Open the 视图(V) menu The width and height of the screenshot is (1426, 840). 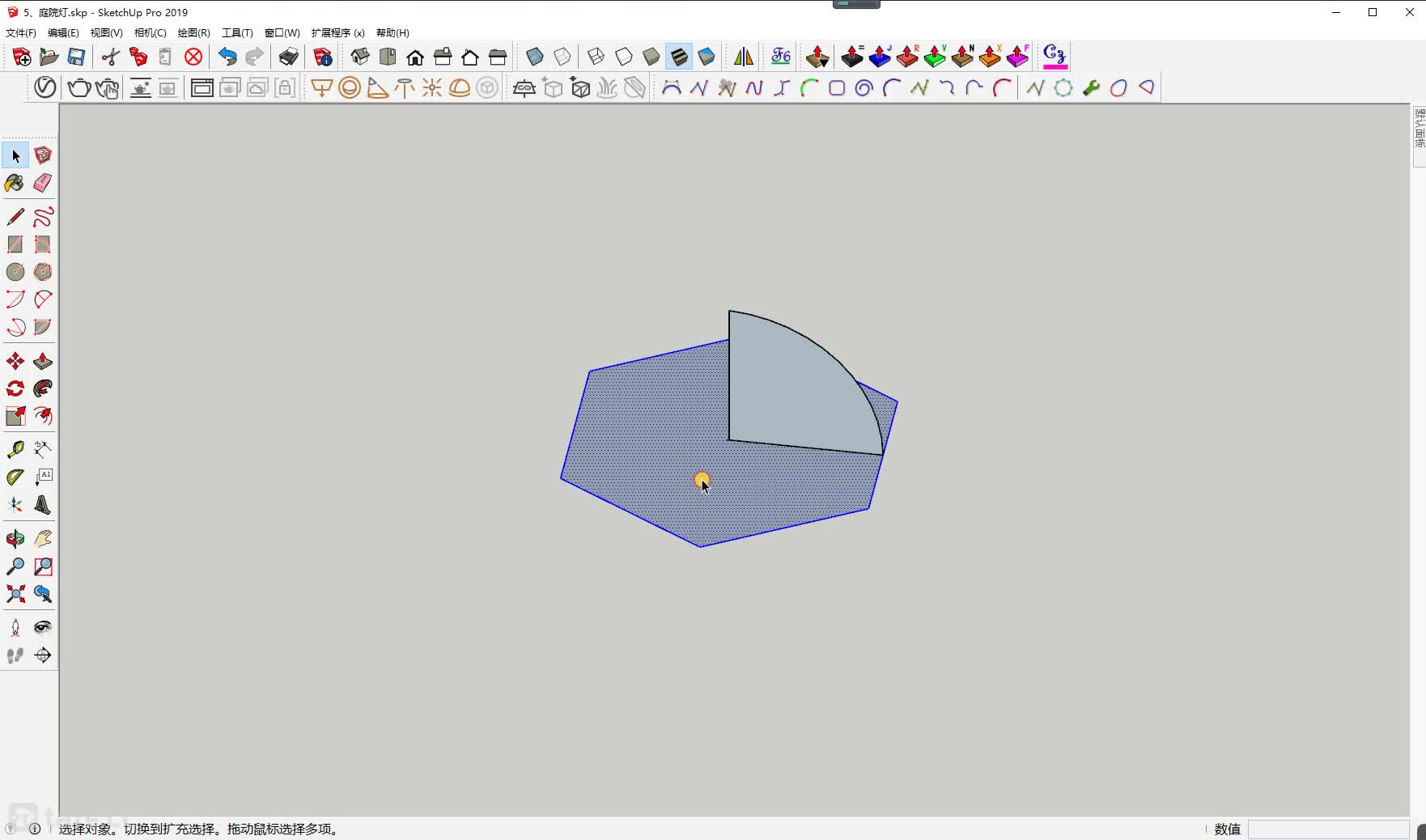pos(106,33)
